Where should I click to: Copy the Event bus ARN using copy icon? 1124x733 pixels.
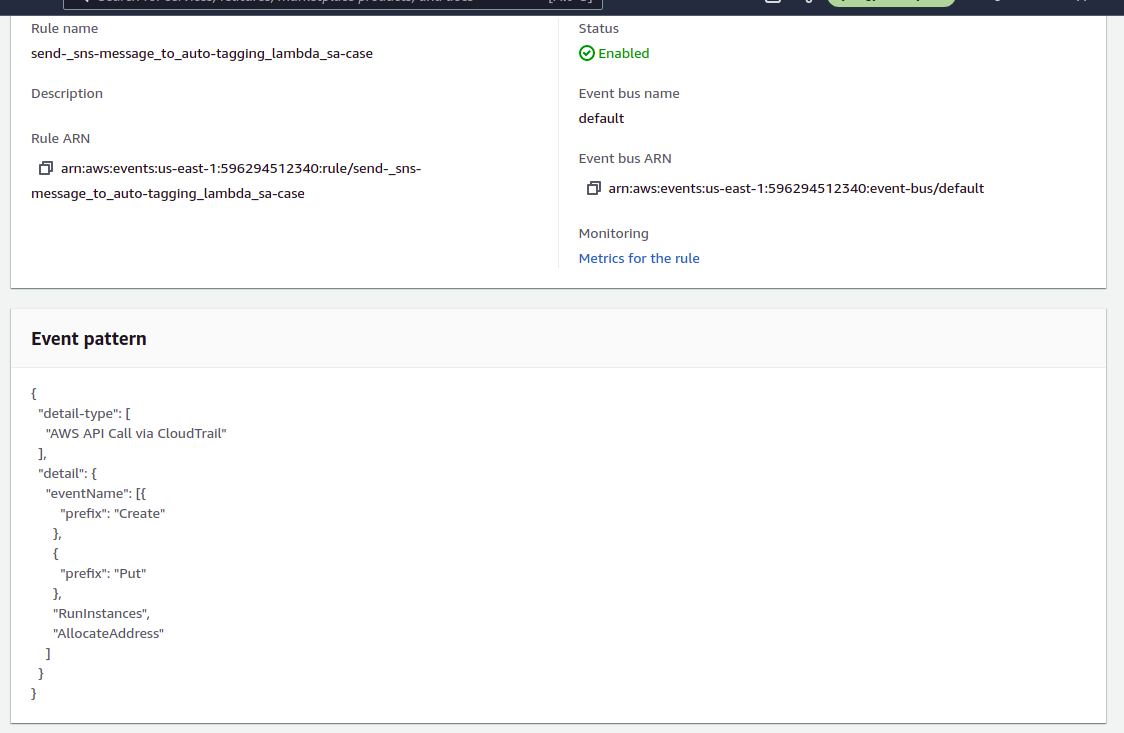coord(594,188)
